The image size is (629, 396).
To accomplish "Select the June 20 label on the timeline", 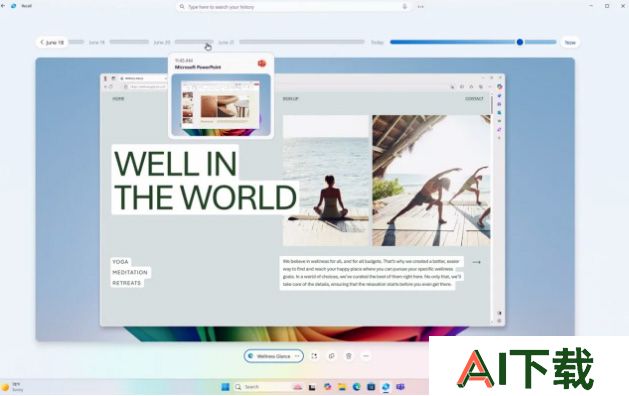I will pyautogui.click(x=162, y=42).
